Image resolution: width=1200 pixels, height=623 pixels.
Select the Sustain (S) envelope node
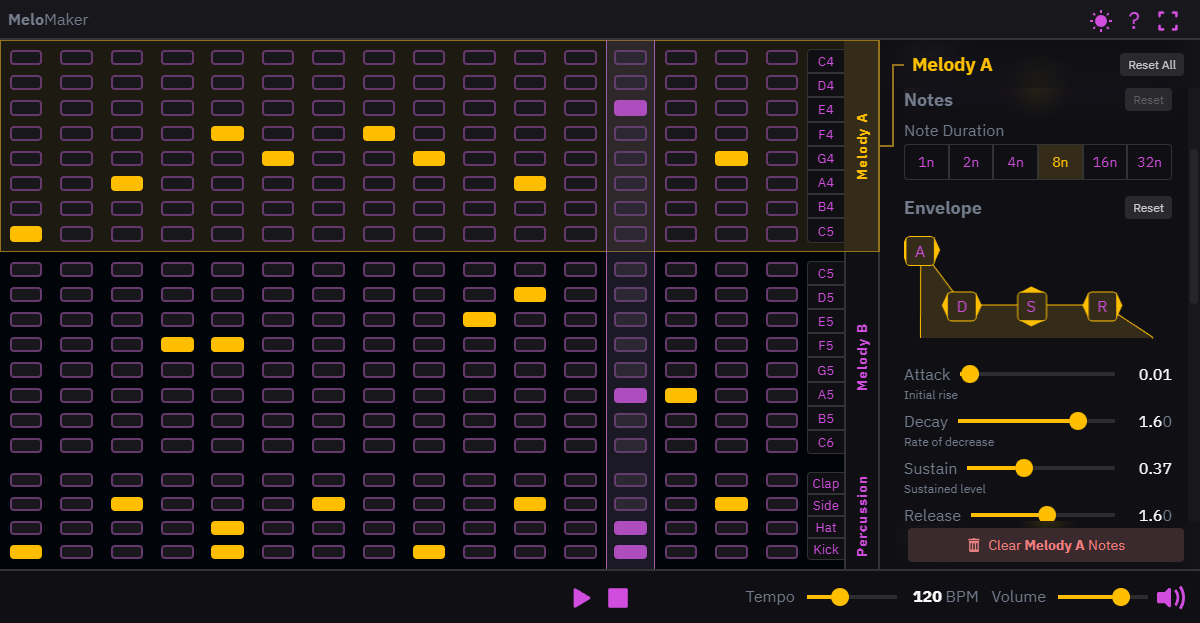click(x=1031, y=306)
